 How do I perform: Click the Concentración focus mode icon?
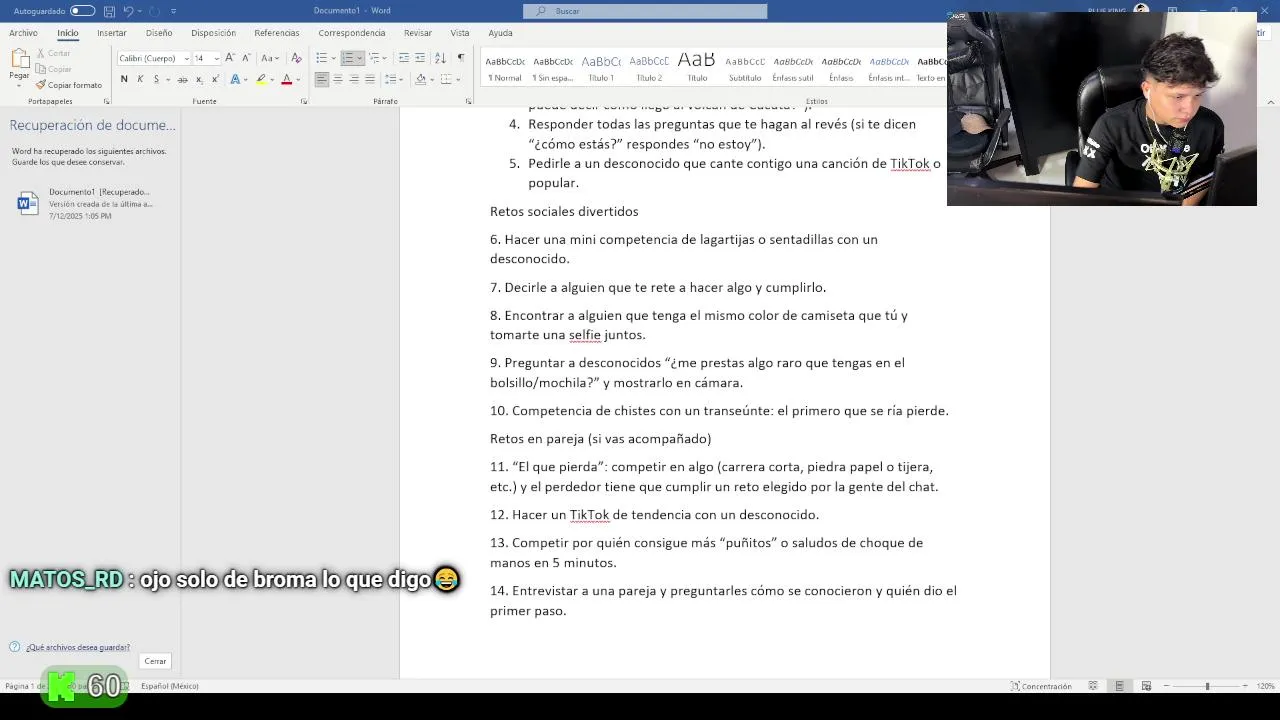[1040, 686]
